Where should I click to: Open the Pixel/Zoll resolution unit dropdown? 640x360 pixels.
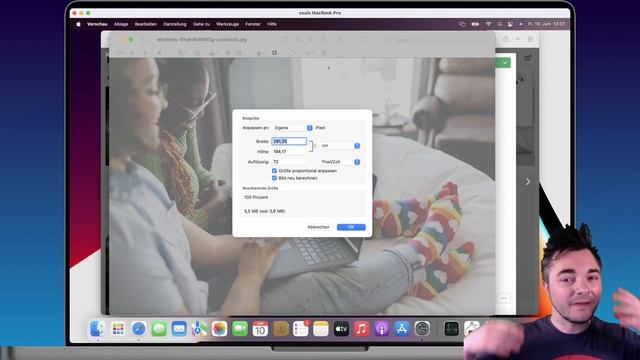tap(340, 162)
